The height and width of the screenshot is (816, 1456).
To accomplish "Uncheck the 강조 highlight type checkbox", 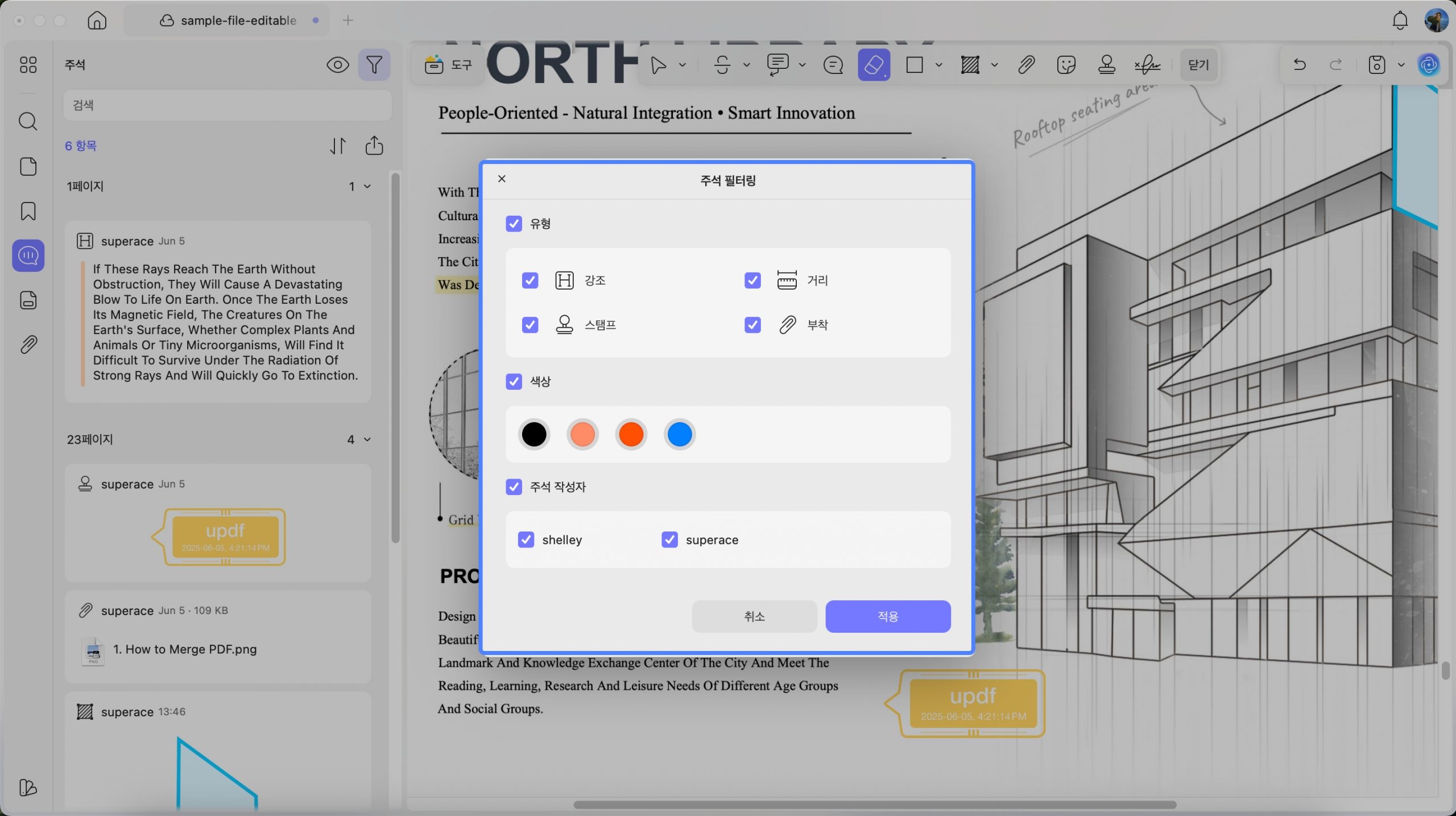I will click(x=530, y=280).
